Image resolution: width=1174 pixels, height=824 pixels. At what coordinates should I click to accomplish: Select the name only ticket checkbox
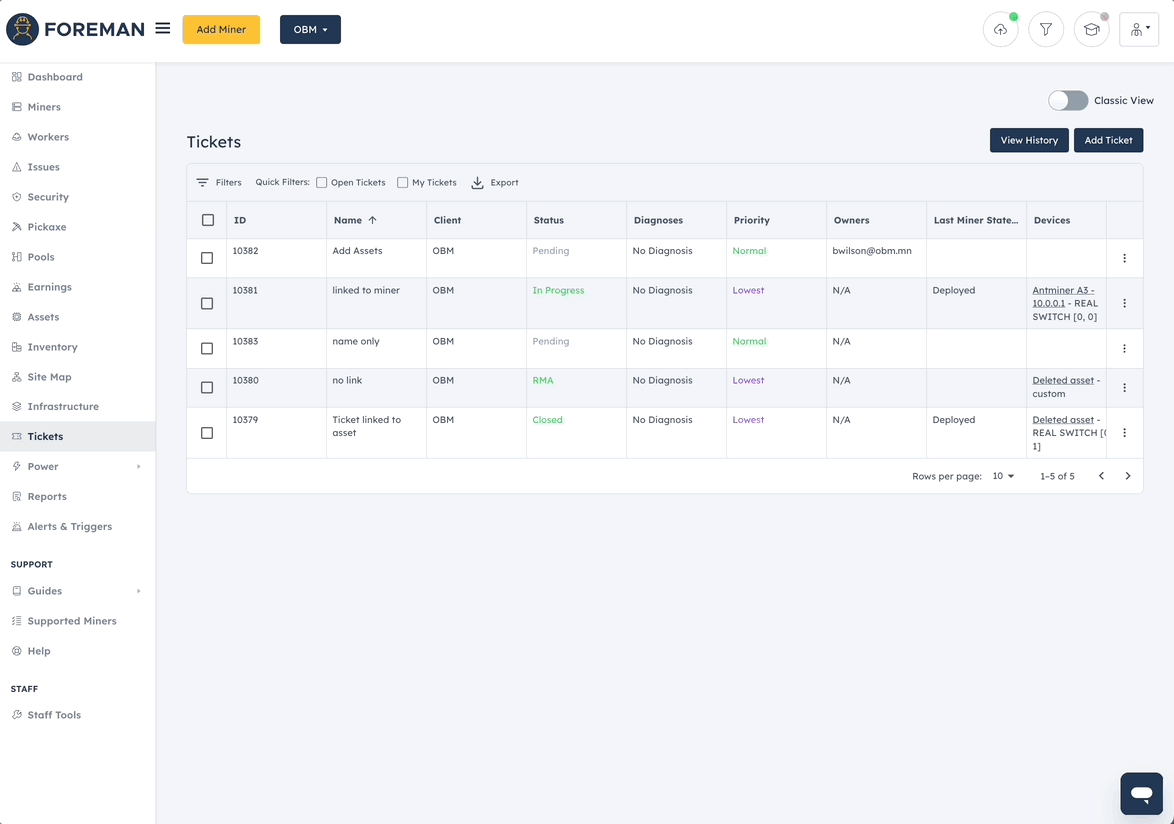(207, 349)
